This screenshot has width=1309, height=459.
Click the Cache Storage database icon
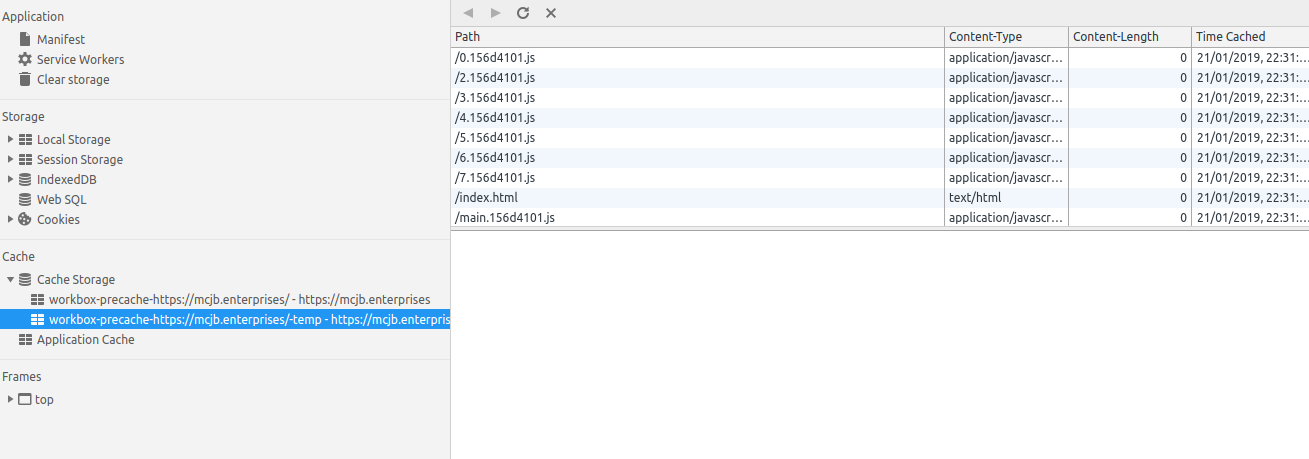point(25,279)
